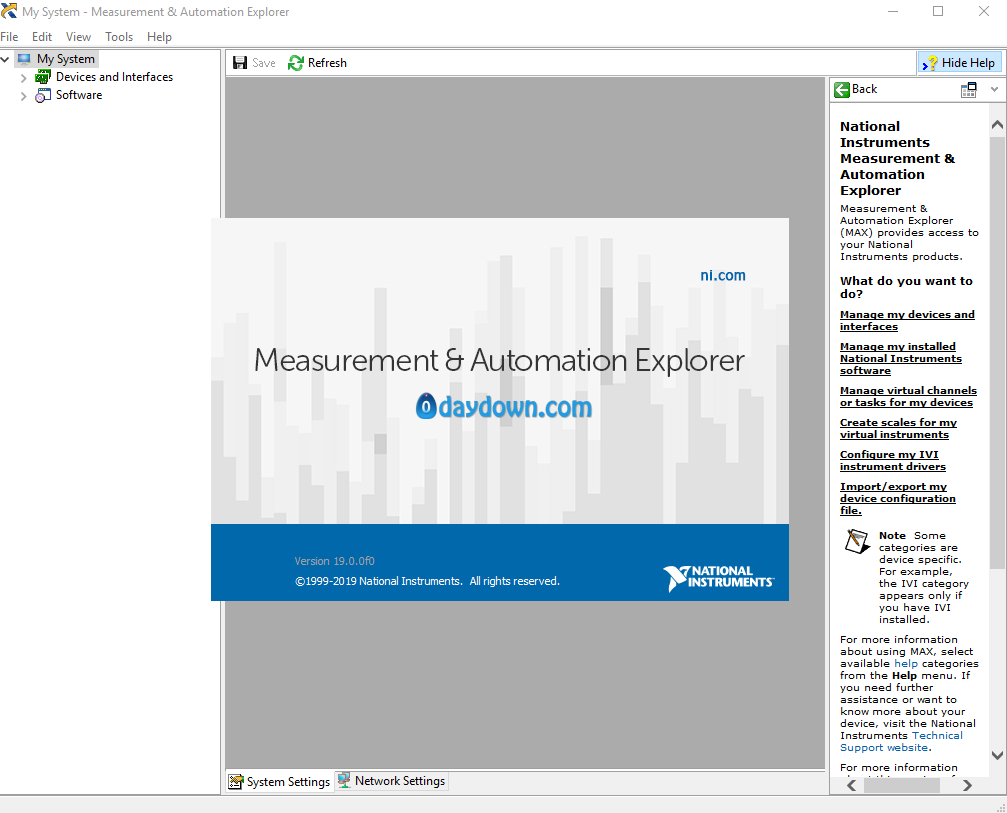The image size is (1007, 813).
Task: Click the 'Version 19.0.0f0' text
Action: 334,561
